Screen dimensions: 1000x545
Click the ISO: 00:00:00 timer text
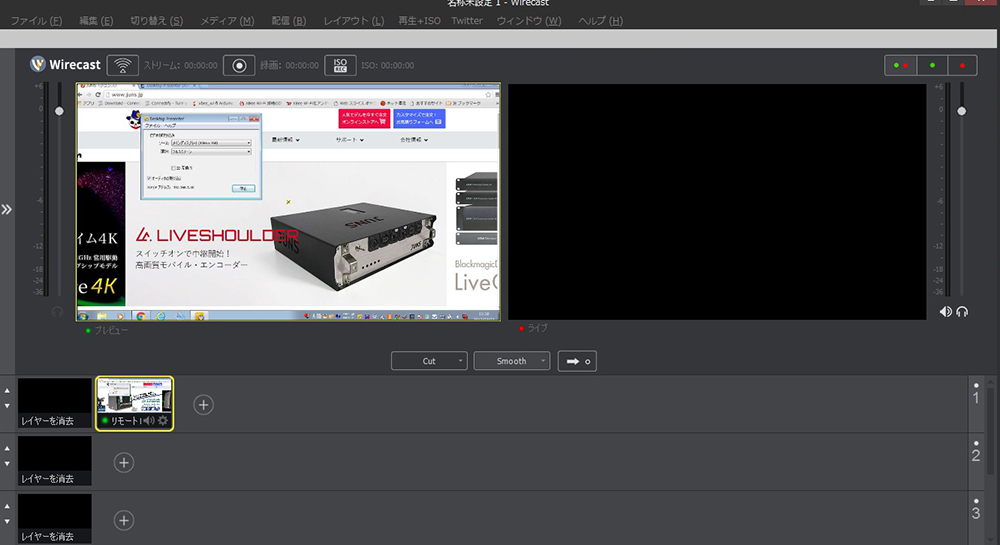click(x=387, y=65)
